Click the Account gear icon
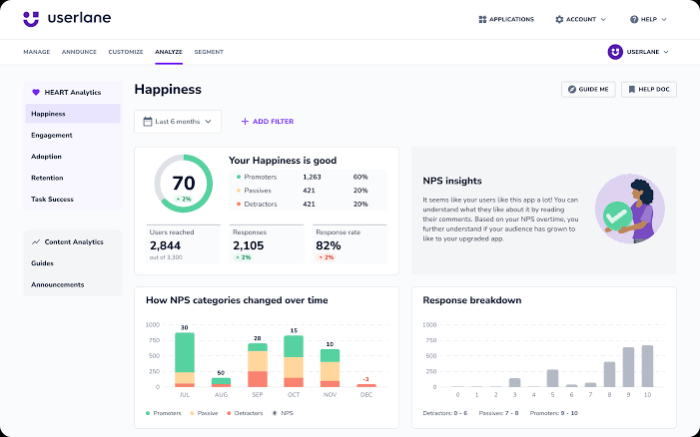The image size is (700, 437). [x=559, y=19]
